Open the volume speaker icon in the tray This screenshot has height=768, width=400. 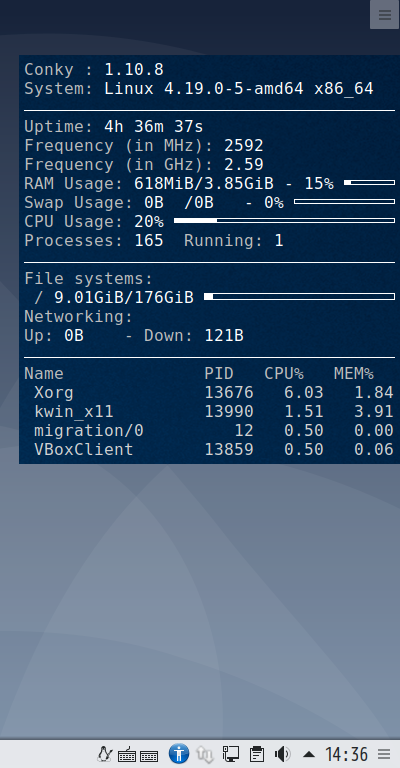[x=282, y=754]
